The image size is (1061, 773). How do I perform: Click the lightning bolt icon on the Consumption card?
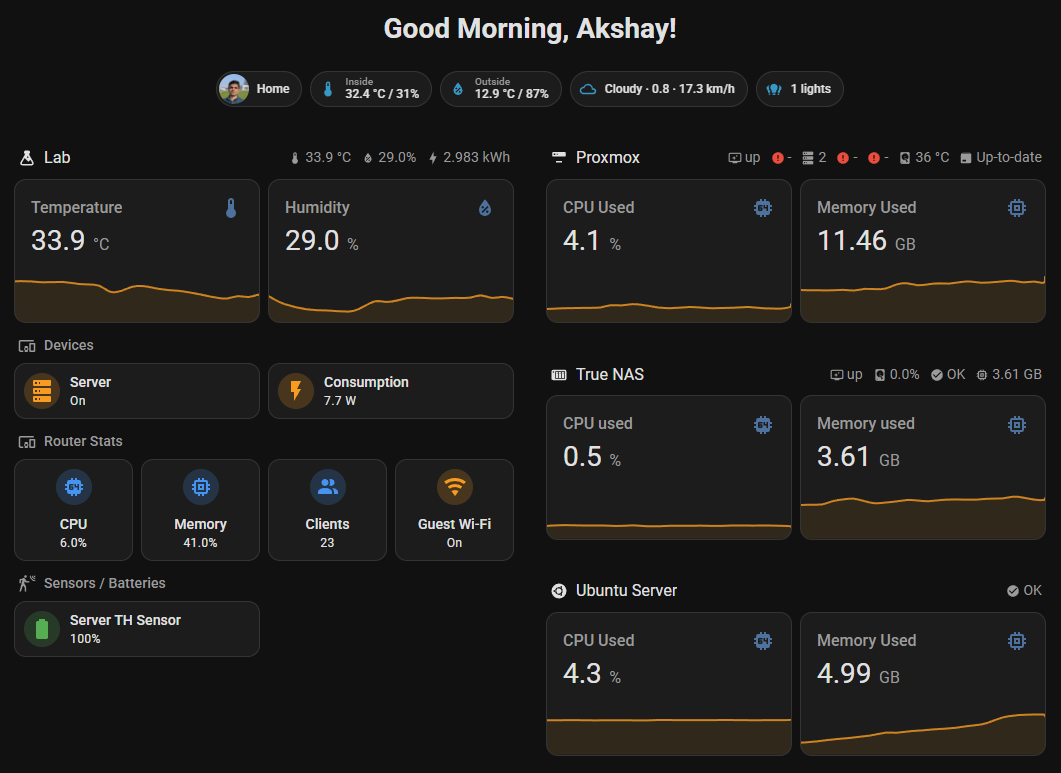pyautogui.click(x=295, y=390)
